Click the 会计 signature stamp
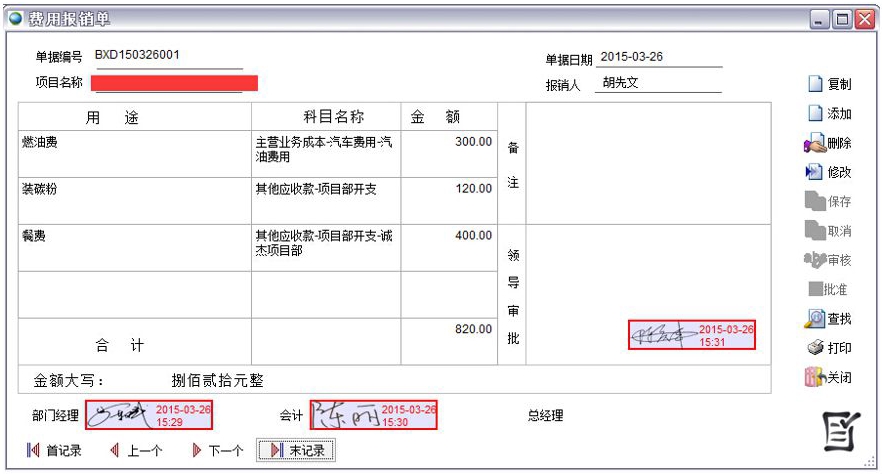 tap(374, 414)
